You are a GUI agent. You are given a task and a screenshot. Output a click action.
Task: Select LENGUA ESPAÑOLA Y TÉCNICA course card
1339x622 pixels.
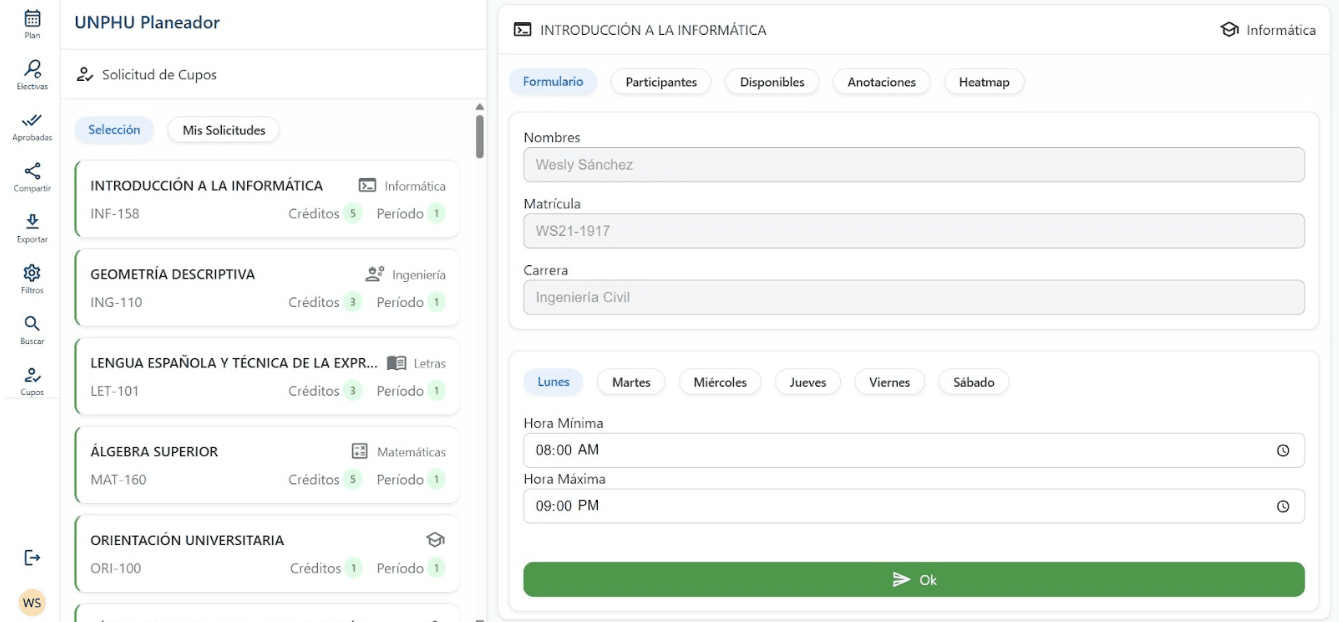[267, 376]
